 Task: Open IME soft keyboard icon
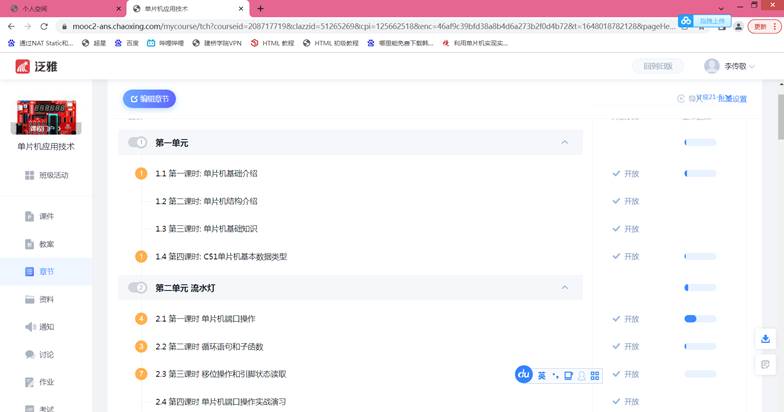click(x=568, y=376)
